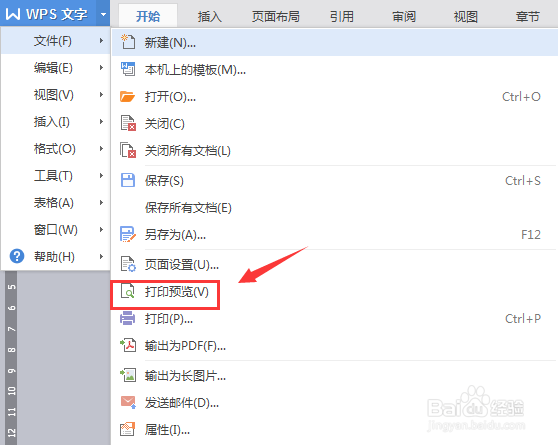The image size is (558, 445).
Task: Open the 文件(F) menu
Action: [x=56, y=41]
